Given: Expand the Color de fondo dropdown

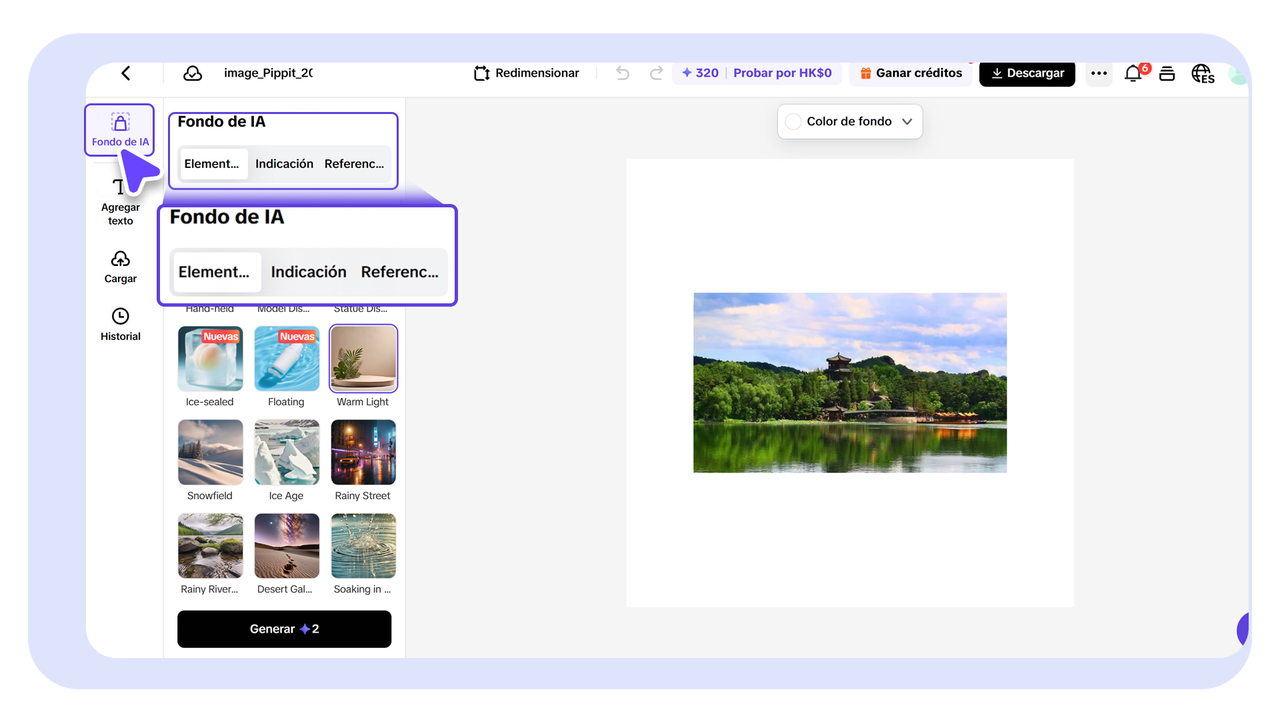Looking at the screenshot, I should click(850, 122).
